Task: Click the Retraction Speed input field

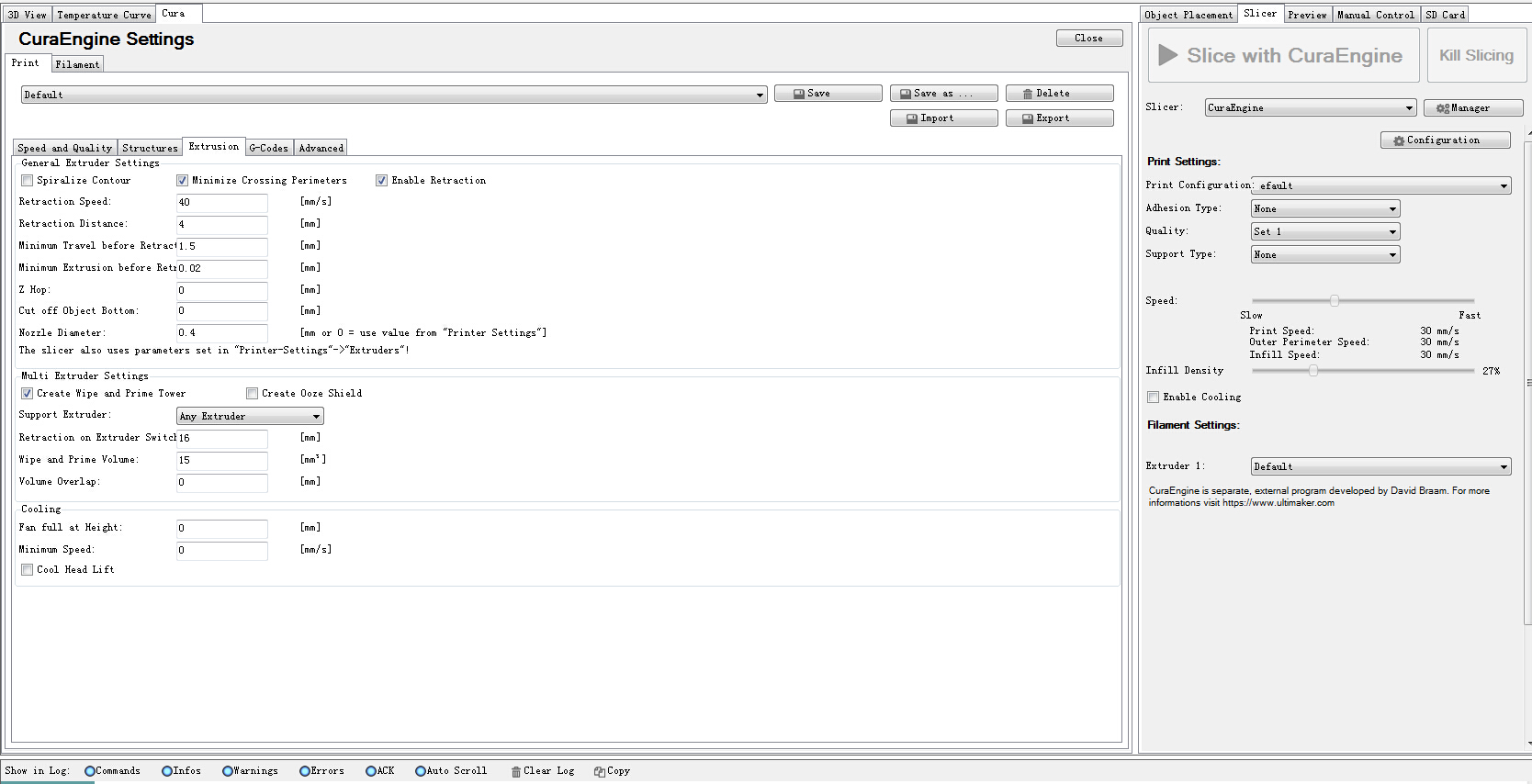Action: click(x=222, y=202)
